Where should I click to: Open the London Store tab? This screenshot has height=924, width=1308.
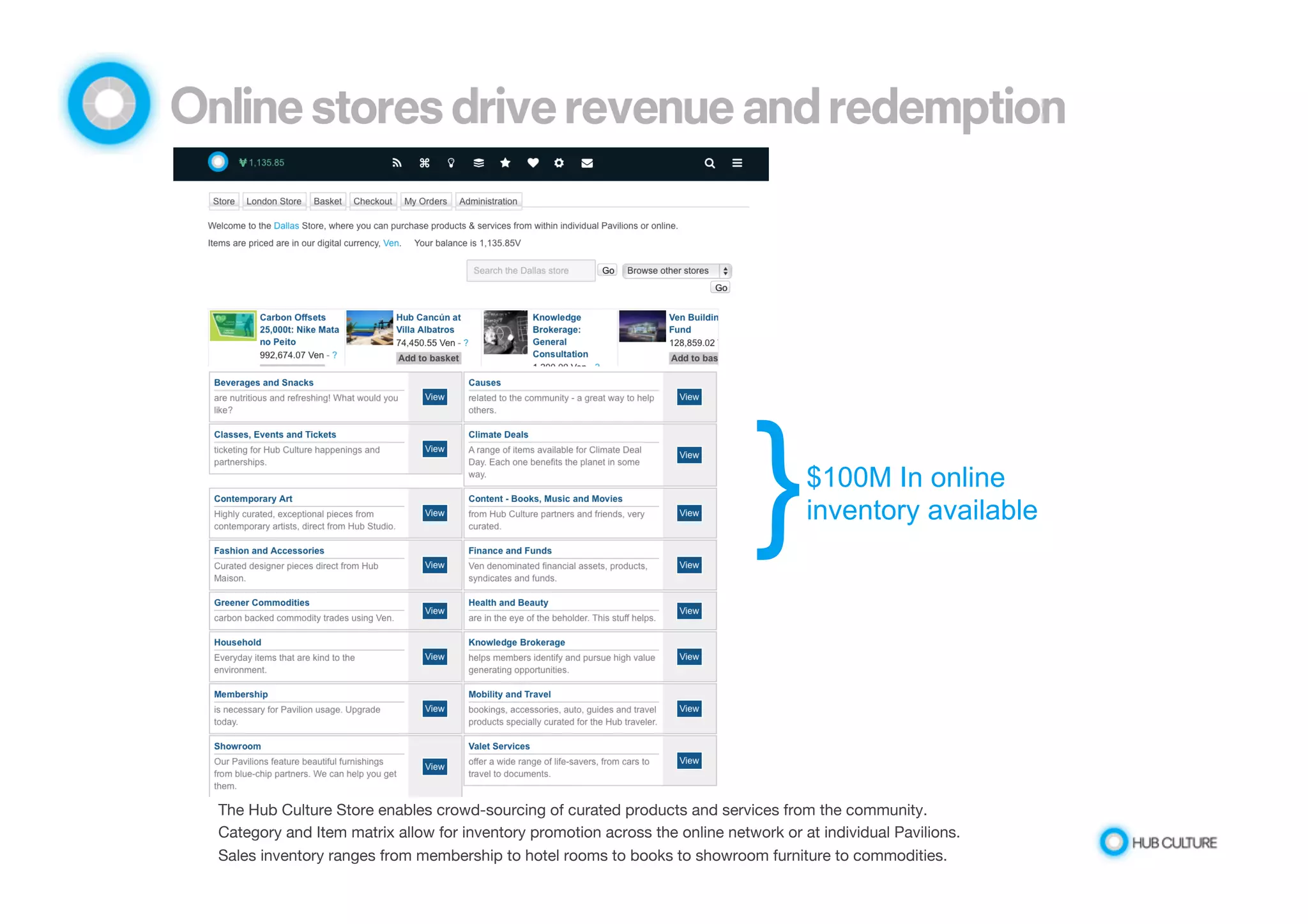(274, 201)
